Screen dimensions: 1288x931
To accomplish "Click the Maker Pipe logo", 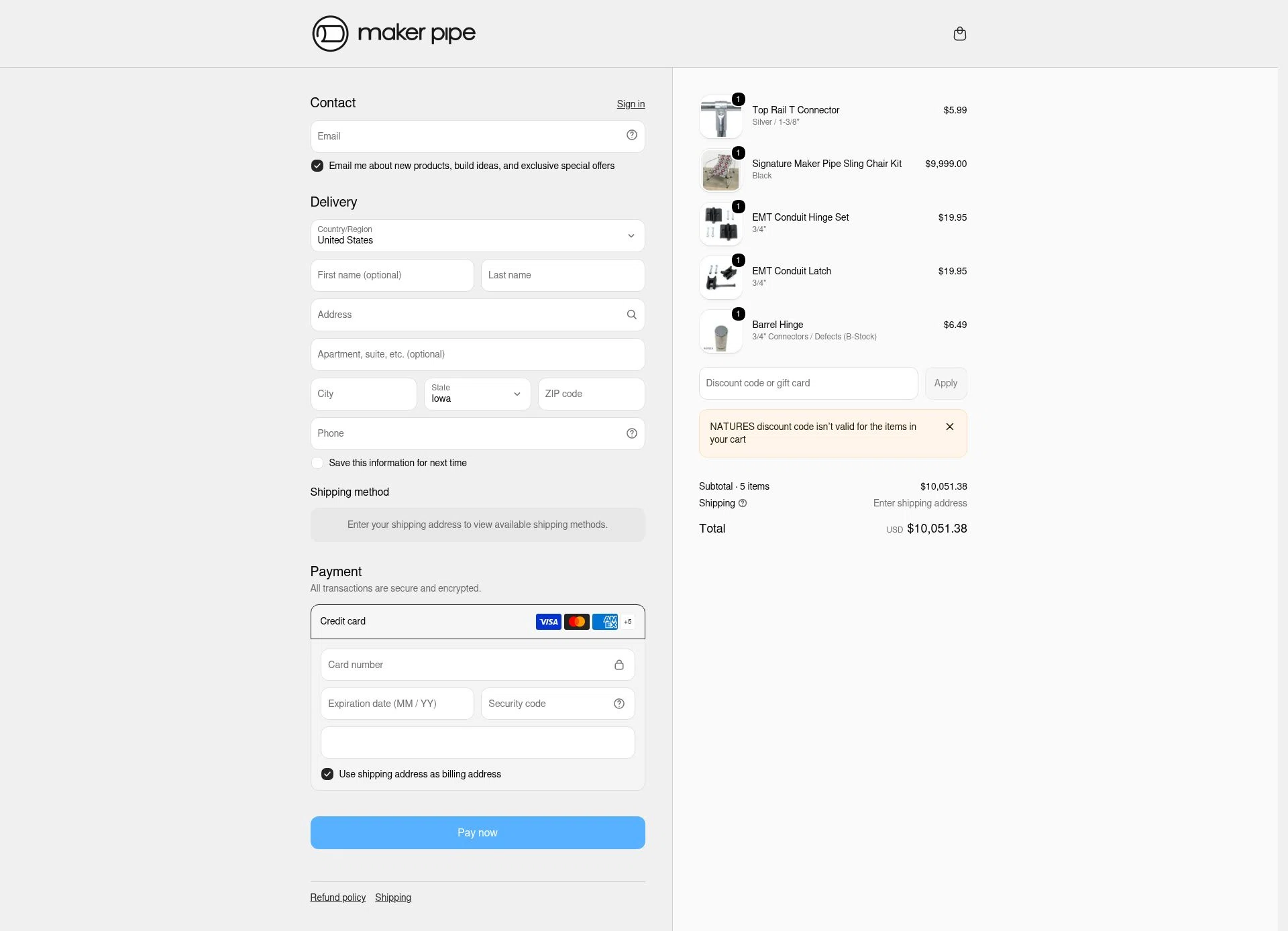I will 394,34.
